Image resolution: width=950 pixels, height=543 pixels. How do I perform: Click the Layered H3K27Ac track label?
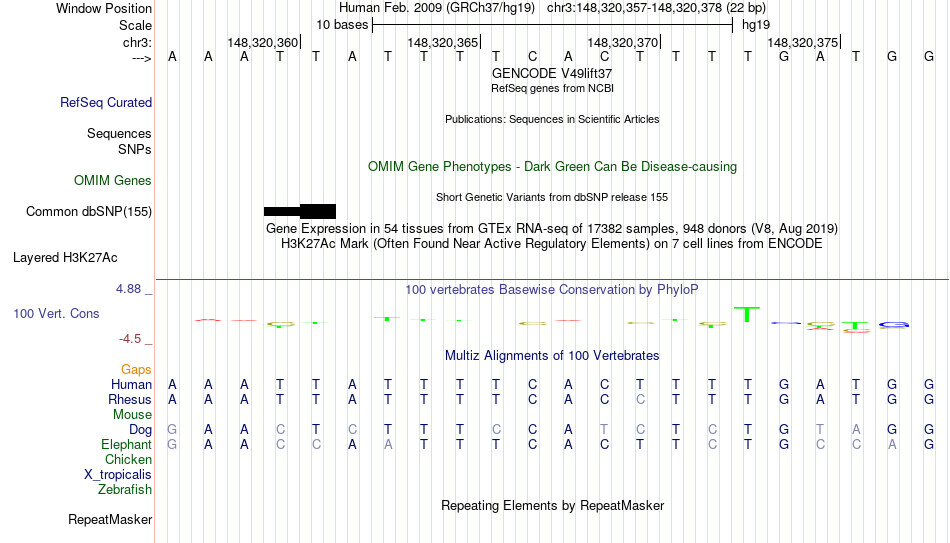point(65,258)
